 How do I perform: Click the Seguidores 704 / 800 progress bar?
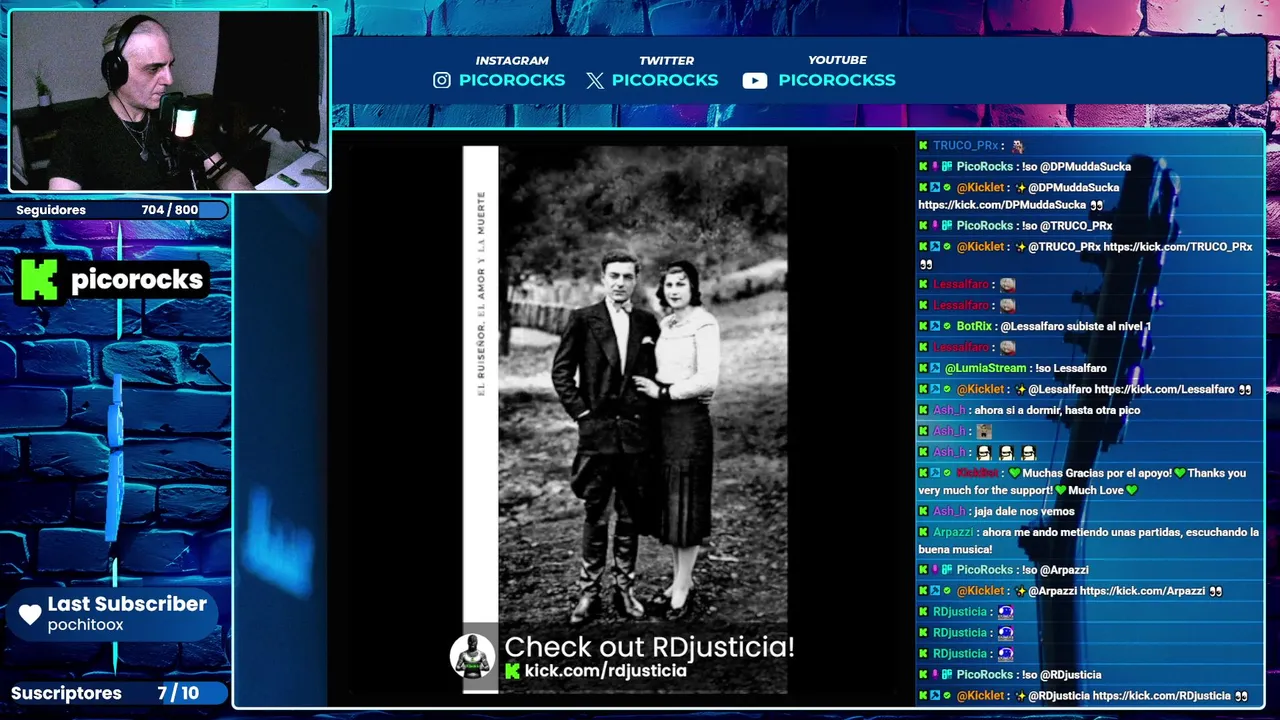pyautogui.click(x=115, y=210)
